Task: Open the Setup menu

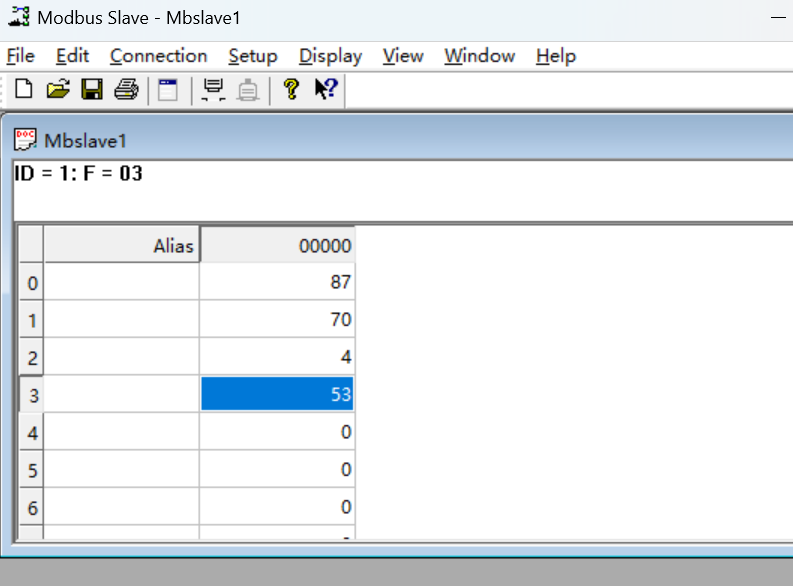Action: (253, 56)
